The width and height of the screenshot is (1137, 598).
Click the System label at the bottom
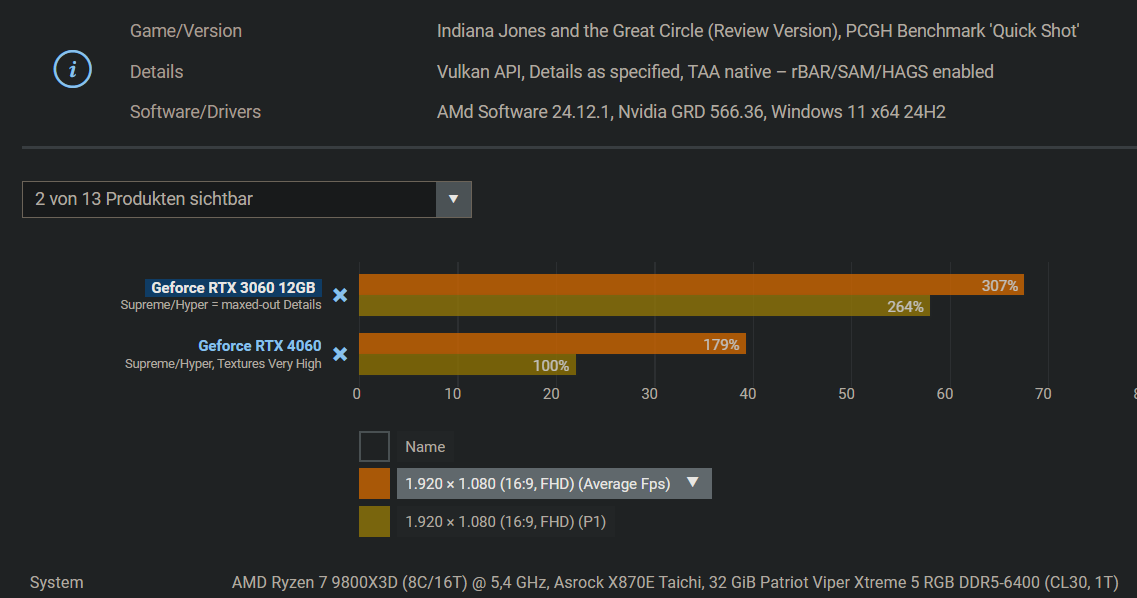(x=57, y=583)
